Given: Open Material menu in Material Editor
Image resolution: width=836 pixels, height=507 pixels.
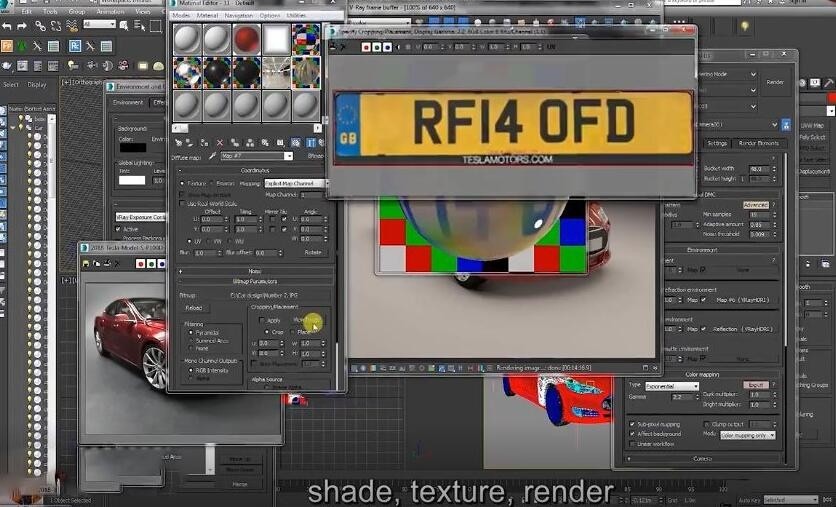Looking at the screenshot, I should click(x=207, y=15).
